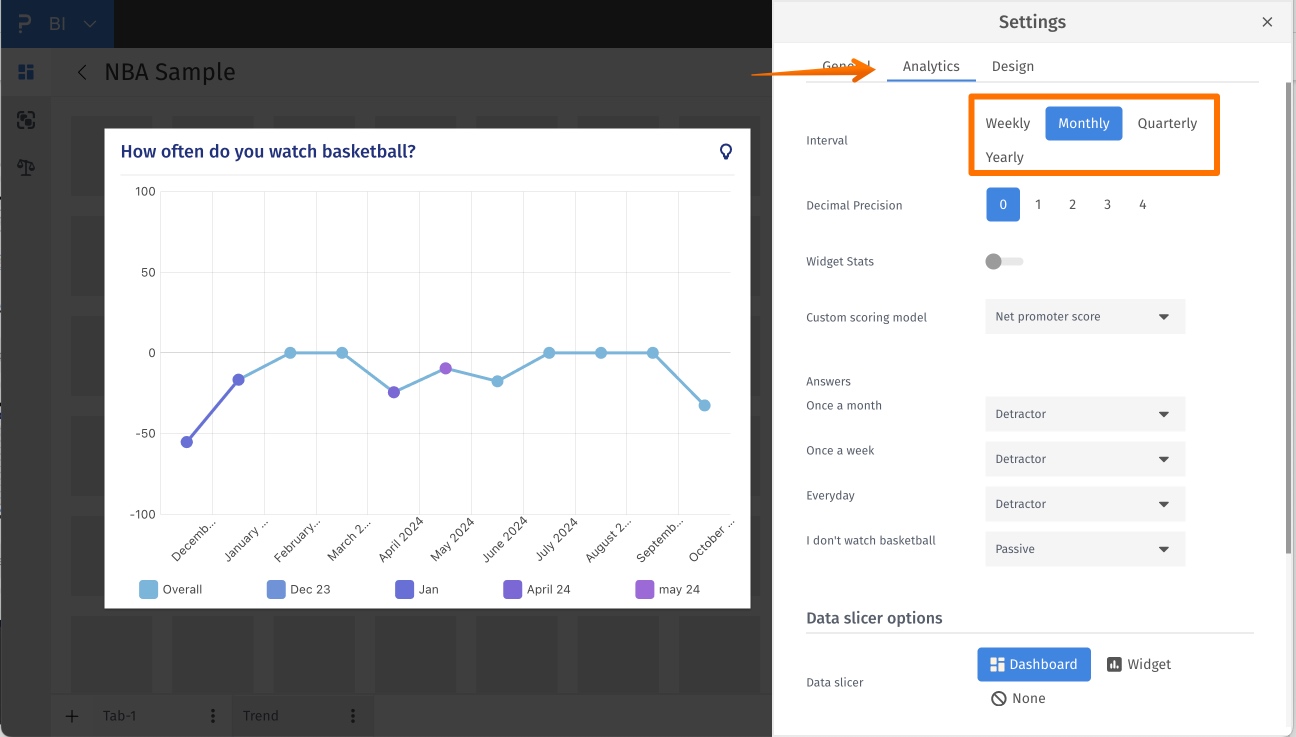This screenshot has height=737, width=1296.
Task: Select Weekly interval option
Action: (x=1007, y=124)
